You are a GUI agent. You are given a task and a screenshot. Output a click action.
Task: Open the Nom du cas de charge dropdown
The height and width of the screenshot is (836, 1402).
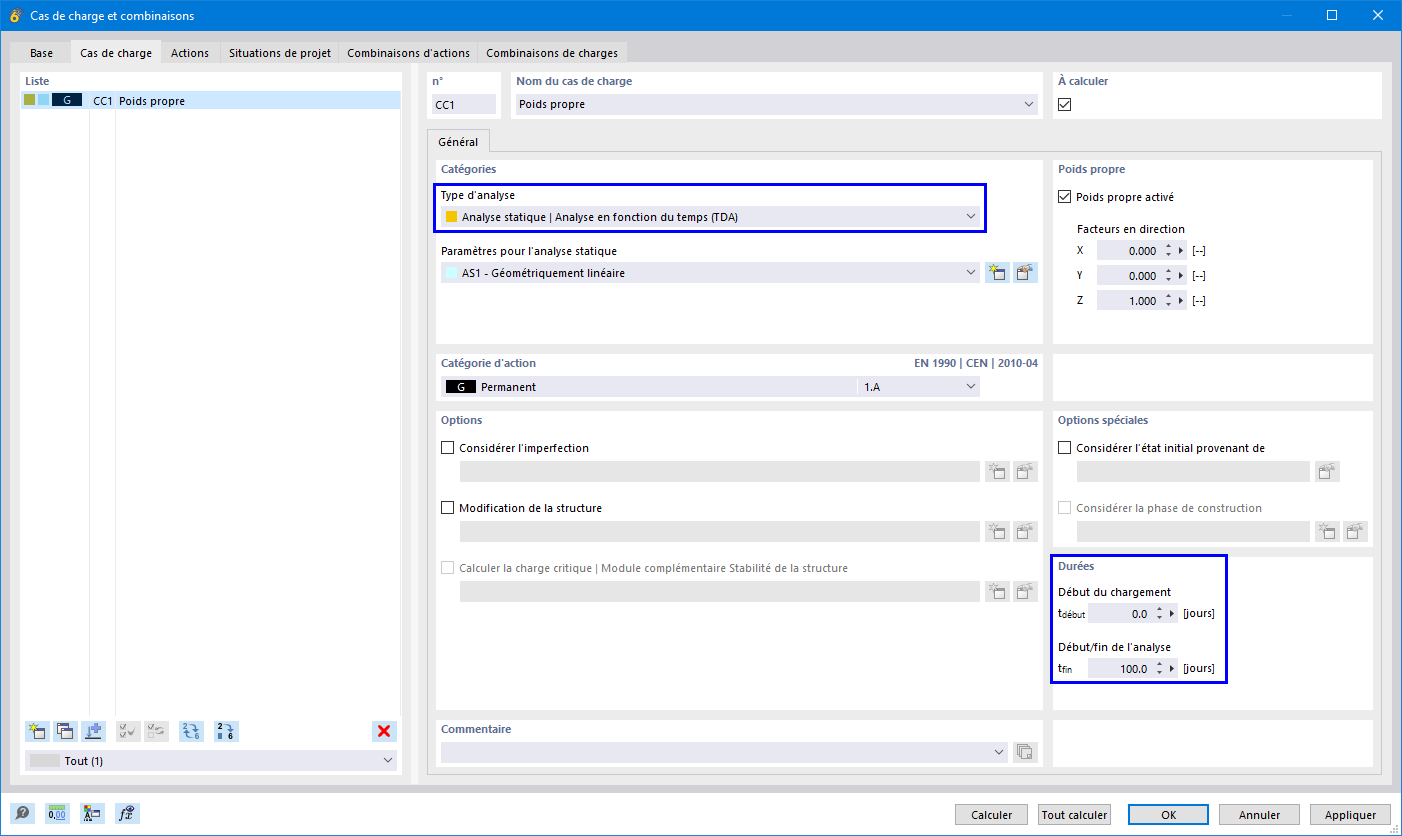click(x=1030, y=104)
